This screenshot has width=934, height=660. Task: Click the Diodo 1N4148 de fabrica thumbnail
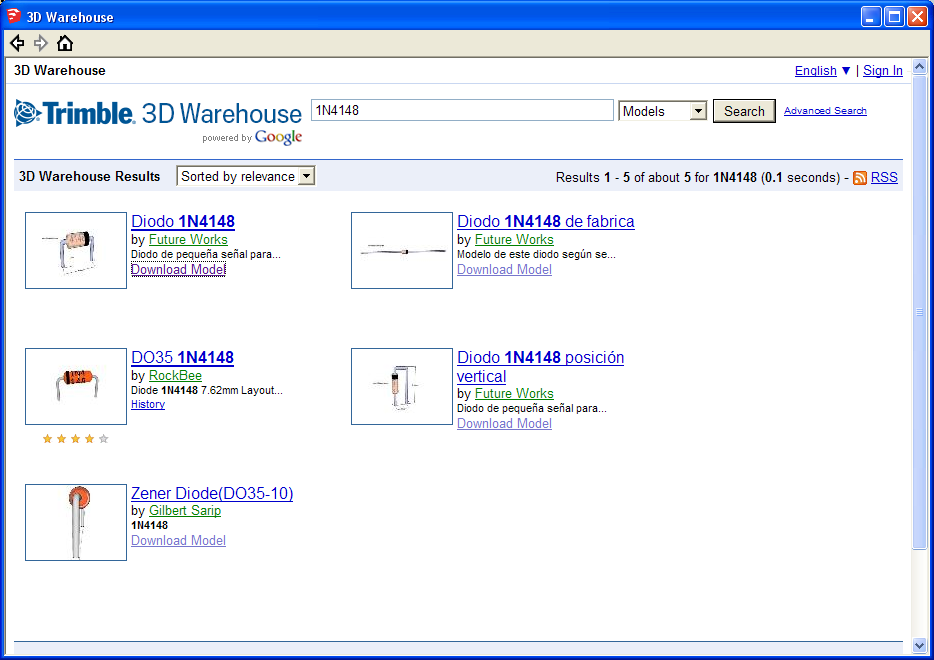click(x=402, y=251)
